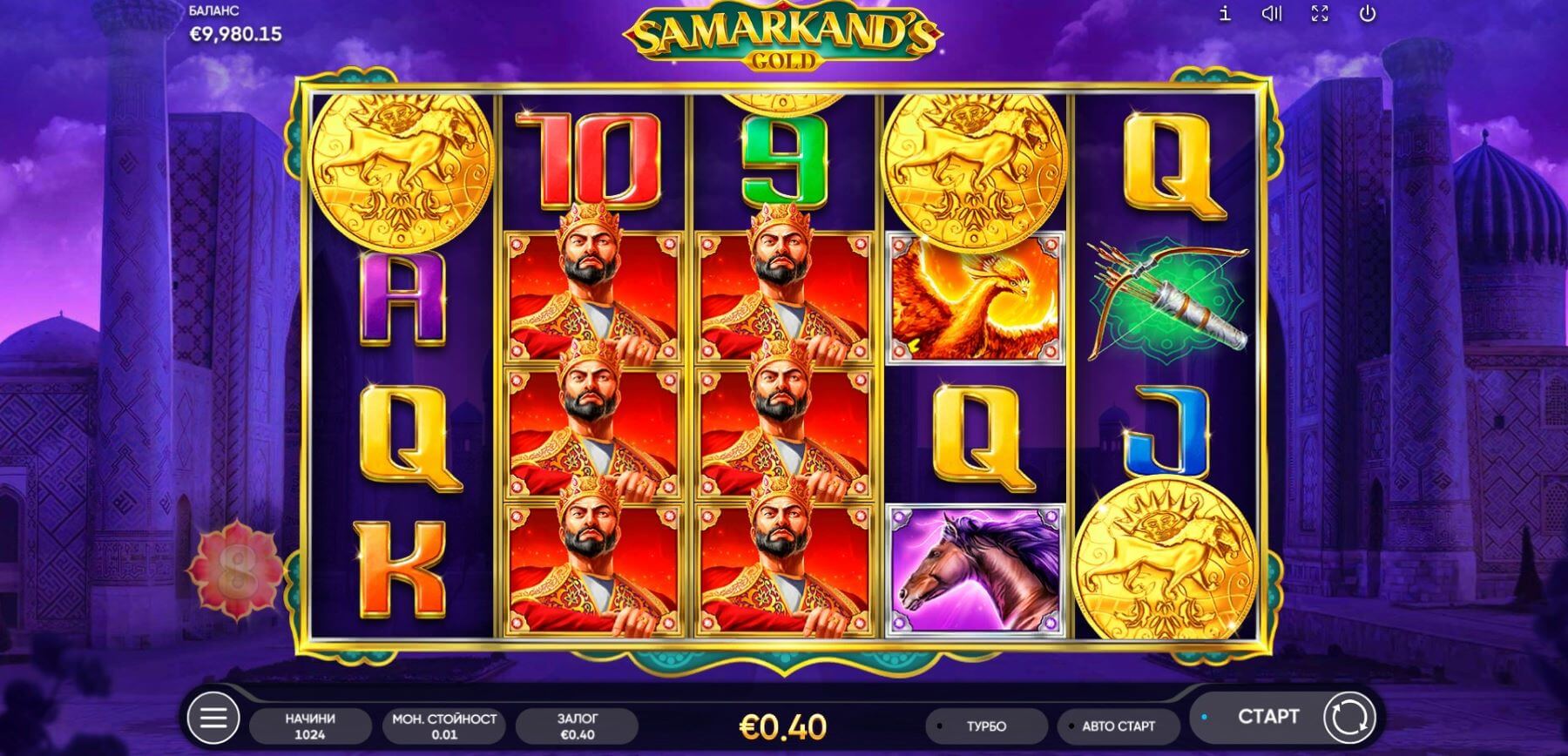This screenshot has width=1568, height=756.
Task: Toggle Авто Старт autoplay
Action: [1118, 726]
